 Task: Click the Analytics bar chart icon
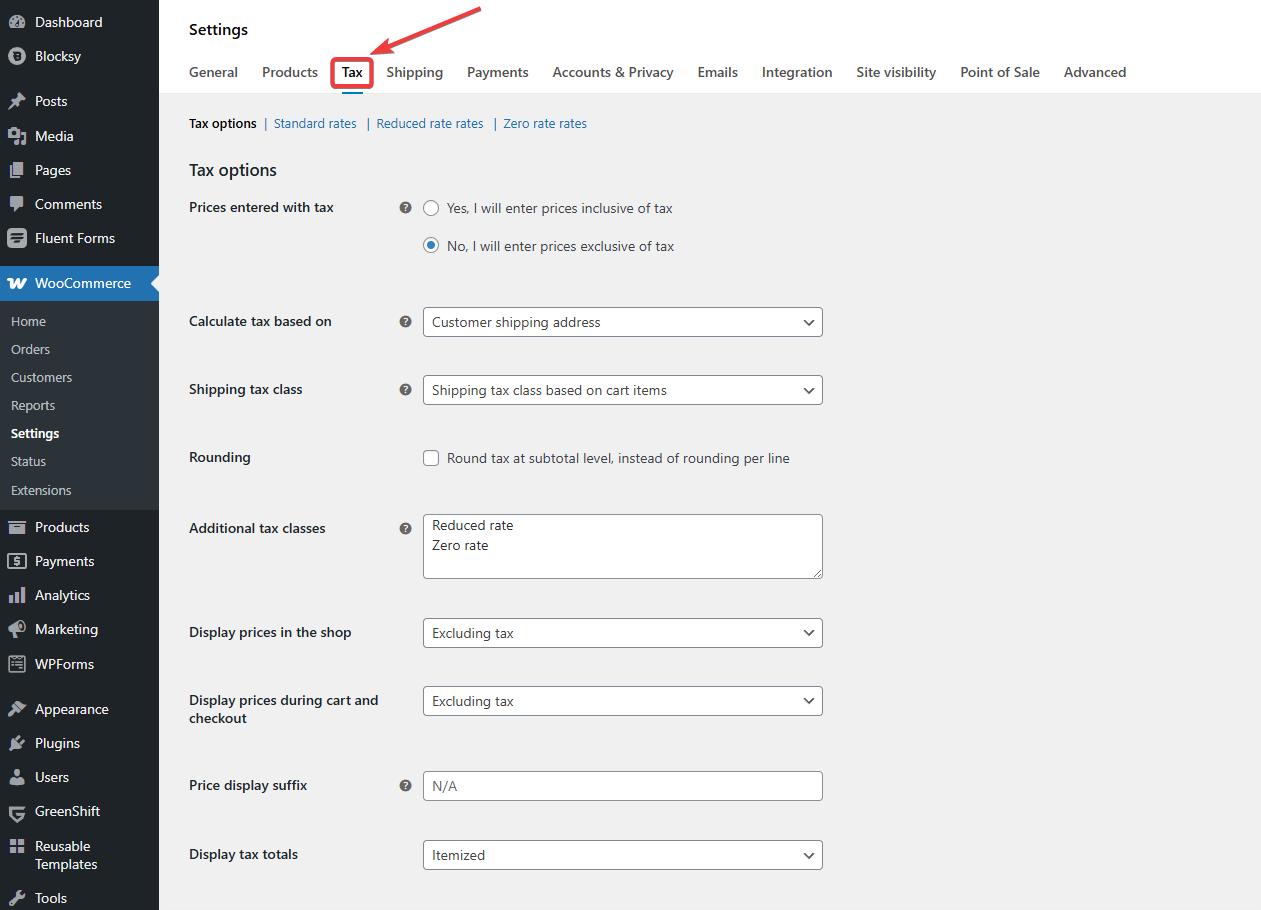(17, 595)
